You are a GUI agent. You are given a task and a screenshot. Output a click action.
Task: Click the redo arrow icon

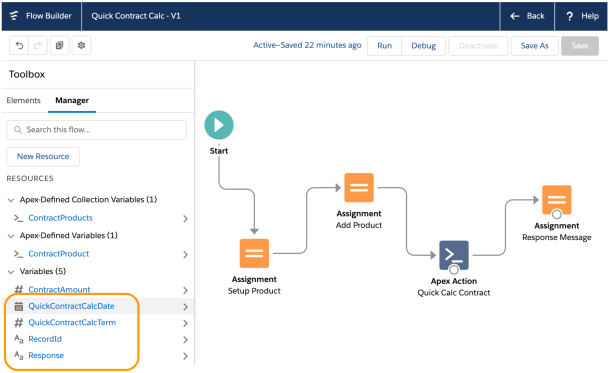pyautogui.click(x=37, y=46)
